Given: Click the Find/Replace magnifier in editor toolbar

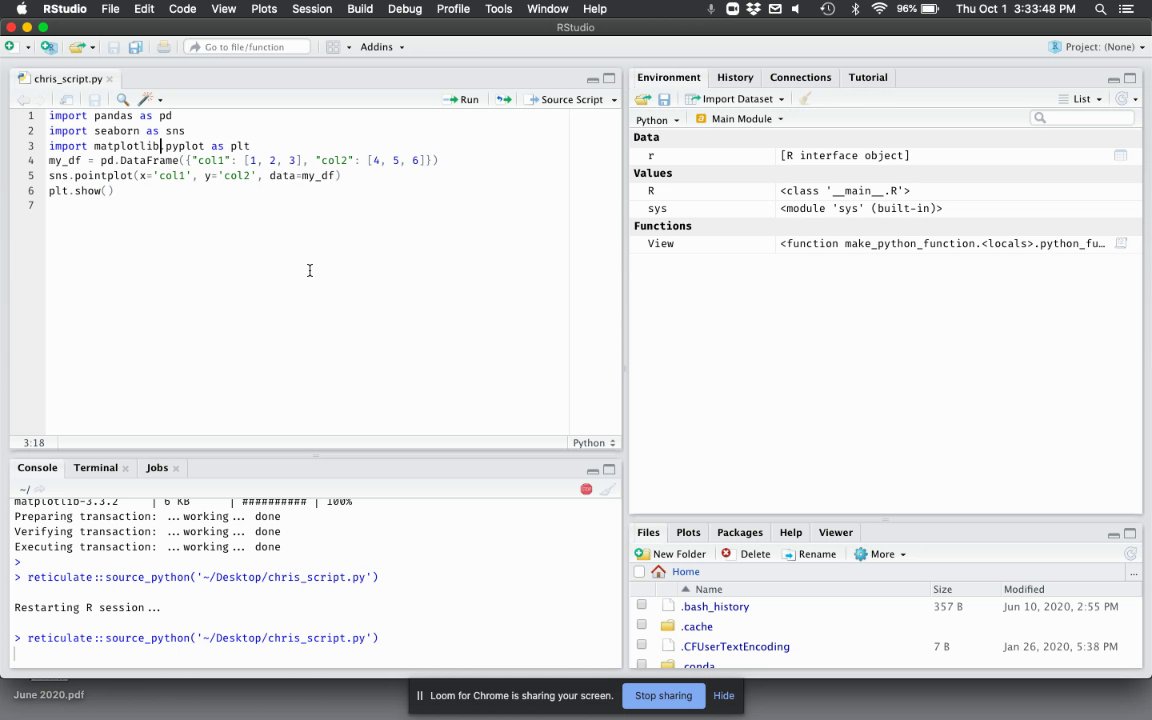Looking at the screenshot, I should pos(123,99).
